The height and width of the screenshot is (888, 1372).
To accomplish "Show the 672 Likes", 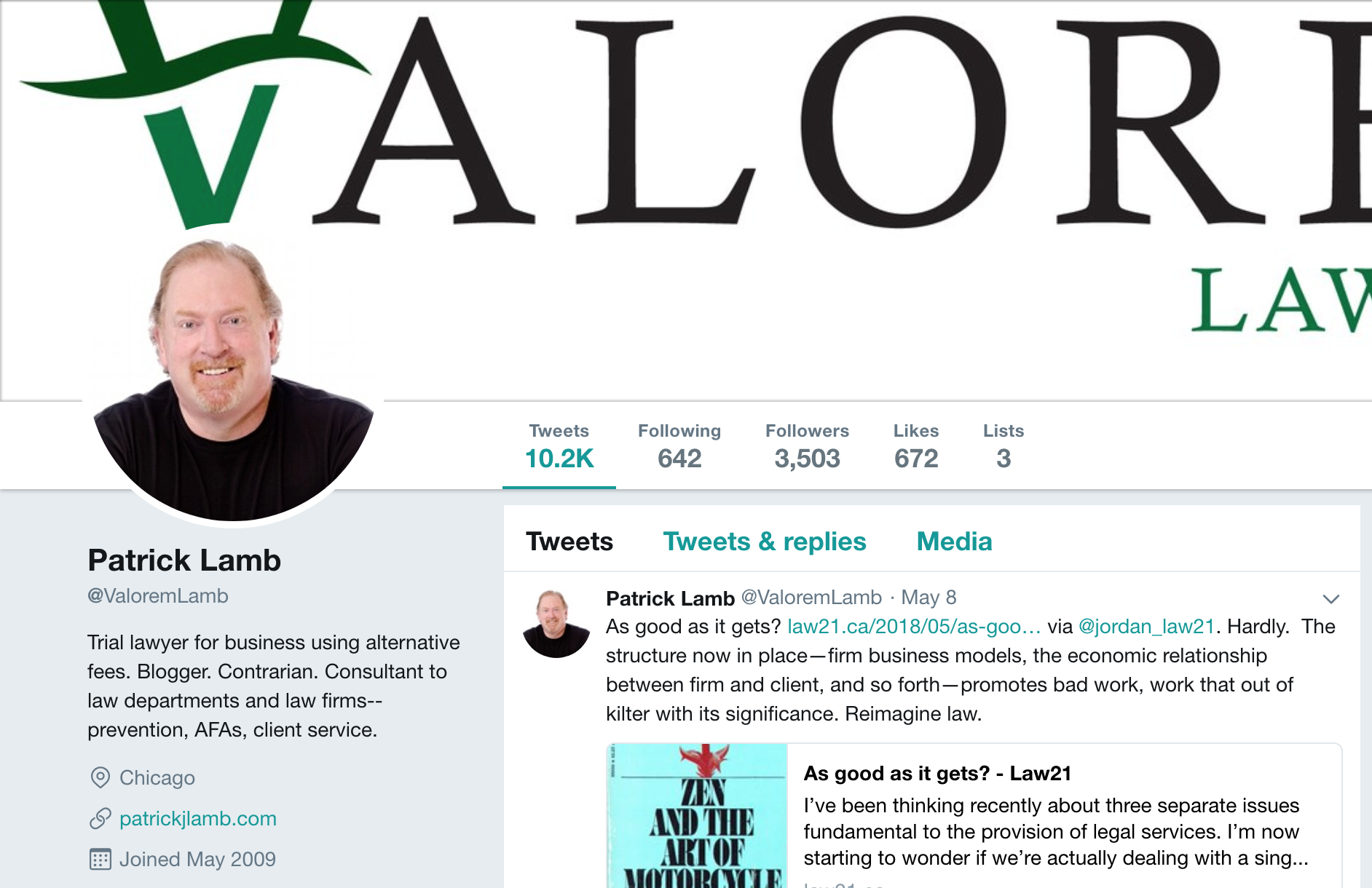I will [x=916, y=445].
